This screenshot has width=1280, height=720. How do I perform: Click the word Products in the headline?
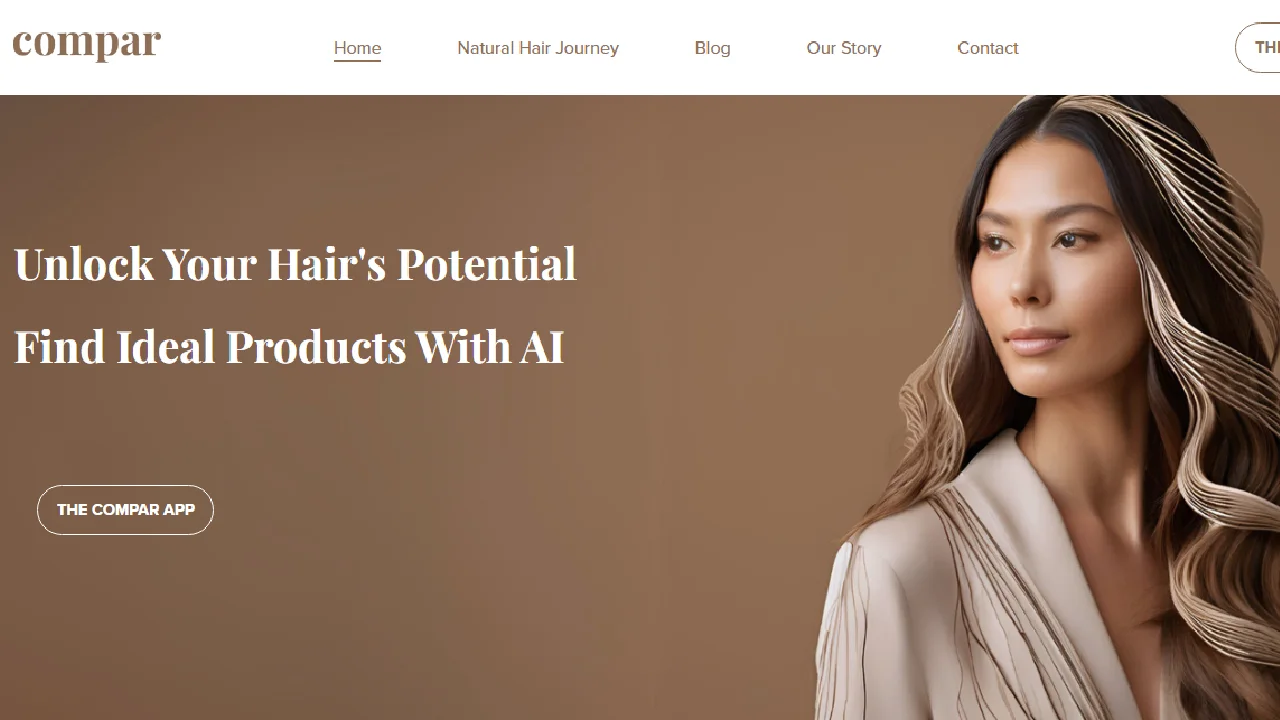coord(315,347)
